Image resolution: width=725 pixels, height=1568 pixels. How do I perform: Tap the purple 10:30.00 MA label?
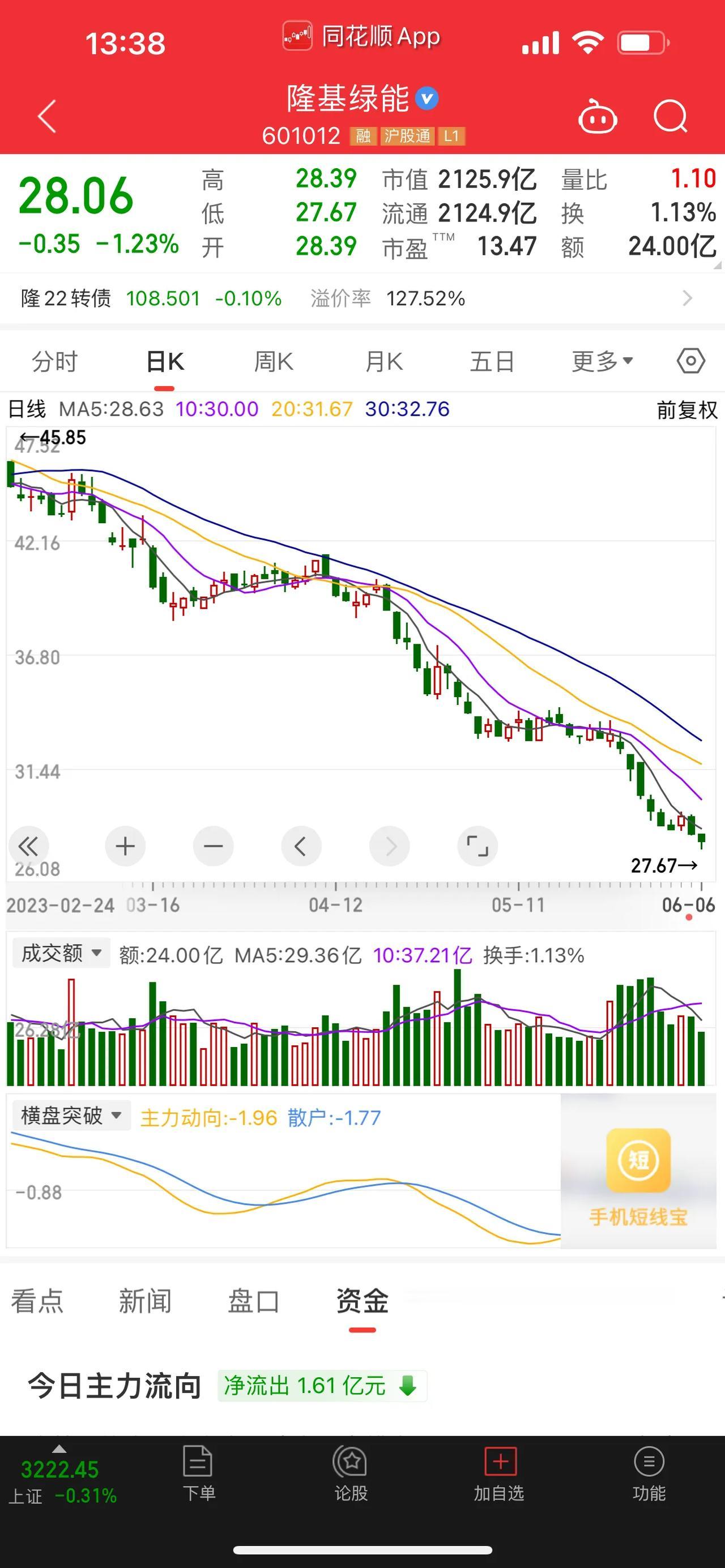pyautogui.click(x=217, y=409)
